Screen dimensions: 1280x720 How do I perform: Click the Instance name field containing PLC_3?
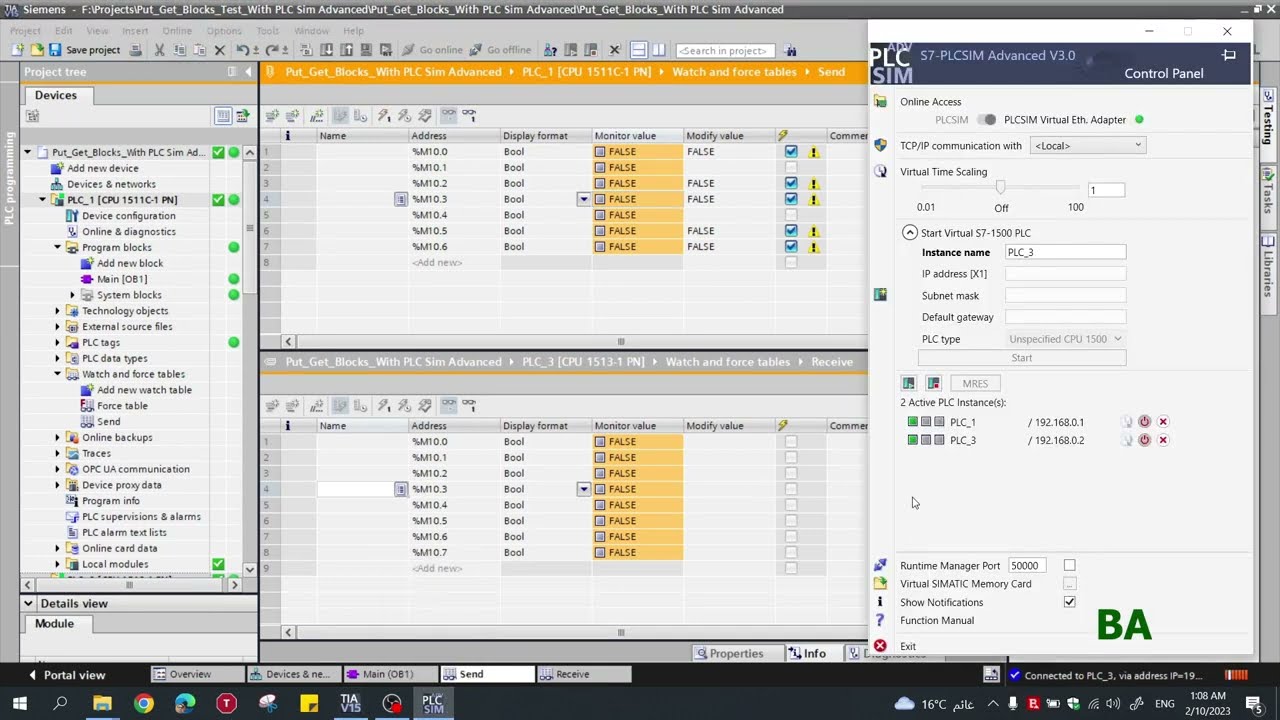point(1065,253)
